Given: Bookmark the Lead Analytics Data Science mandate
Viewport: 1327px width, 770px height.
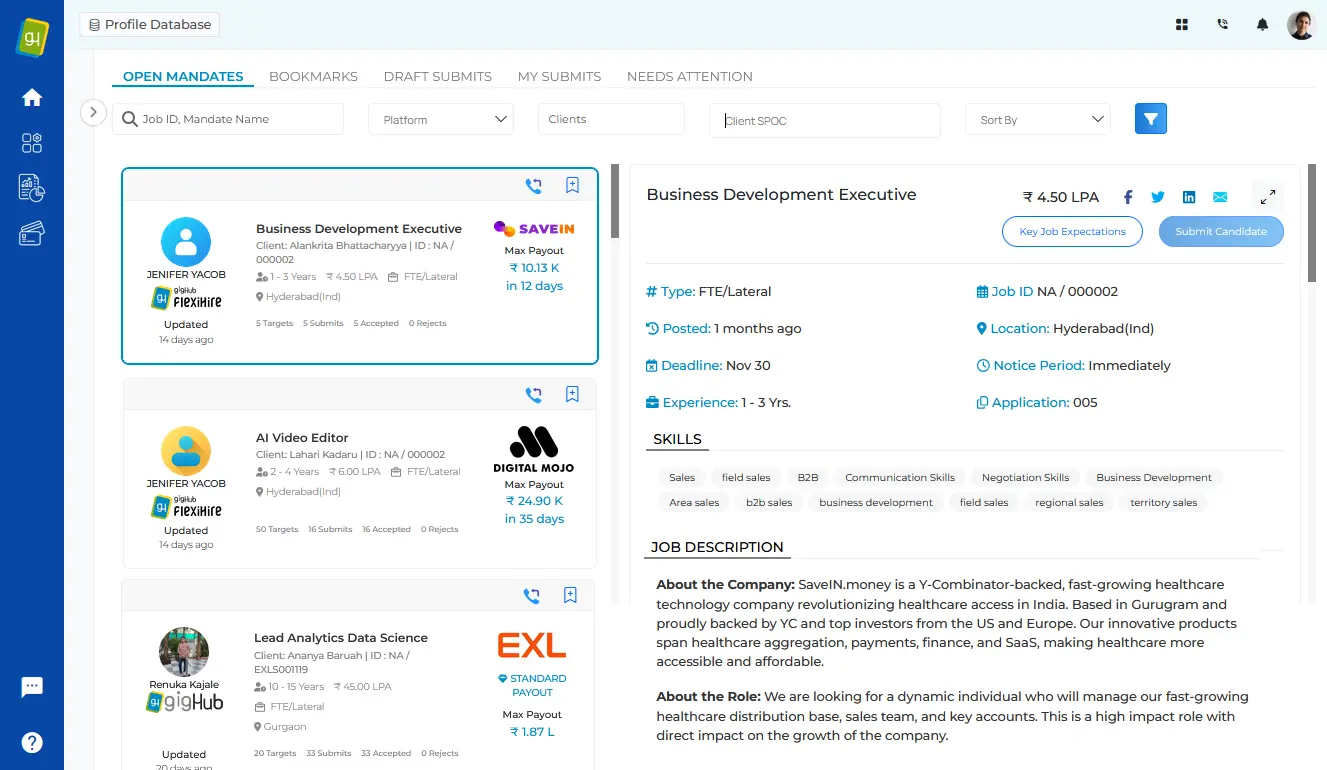Looking at the screenshot, I should pyautogui.click(x=570, y=595).
